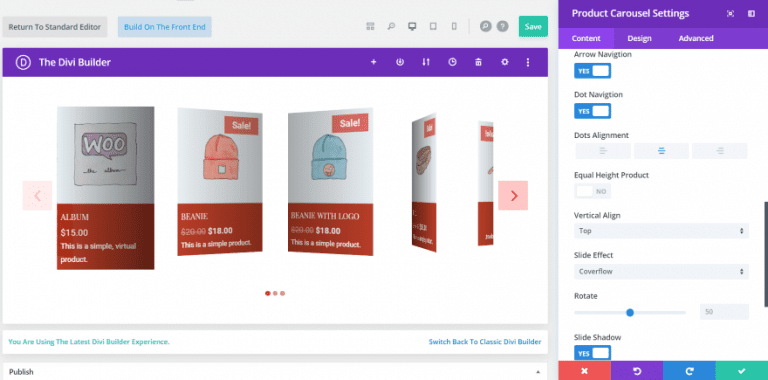The height and width of the screenshot is (380, 768).
Task: Select the third carousel pagination dot
Action: coord(283,293)
